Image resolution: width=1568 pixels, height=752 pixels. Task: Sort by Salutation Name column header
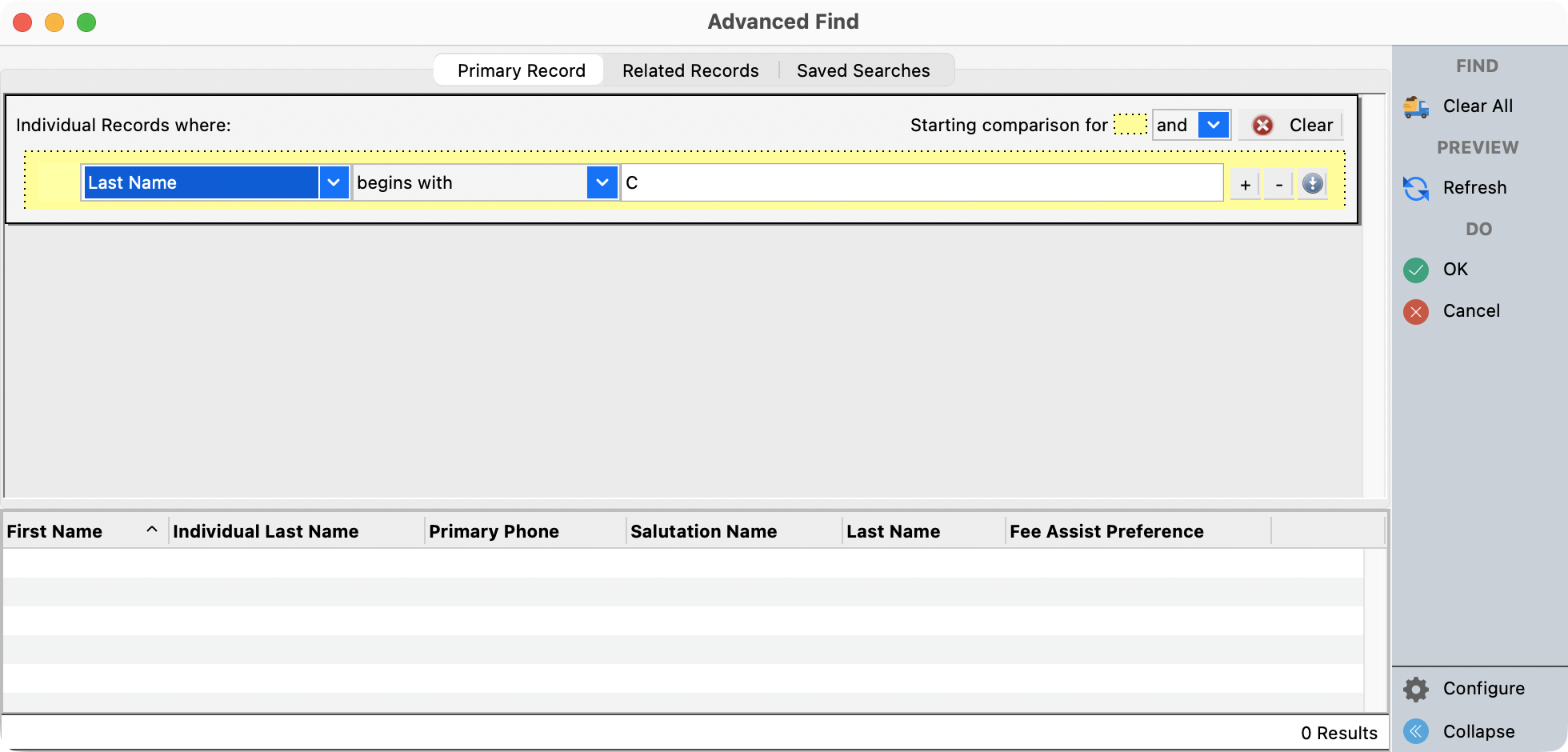(x=734, y=531)
